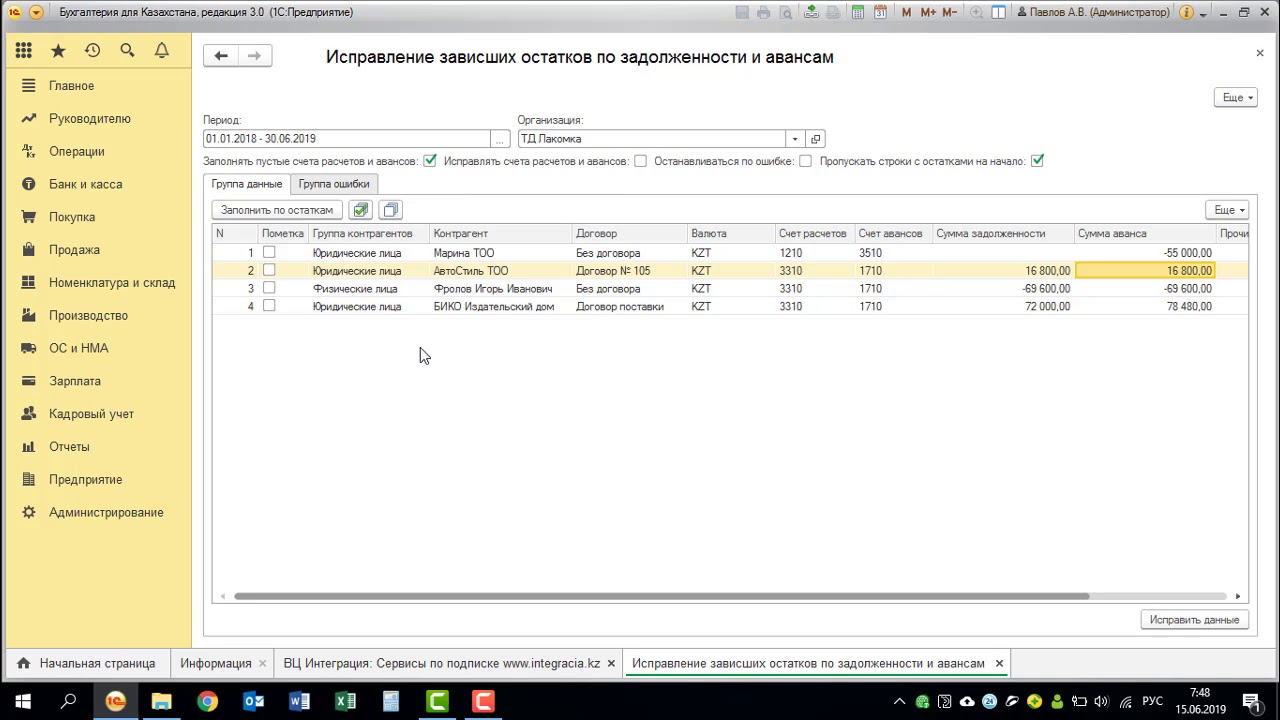Expand the Организация dropdown arrow

click(795, 139)
